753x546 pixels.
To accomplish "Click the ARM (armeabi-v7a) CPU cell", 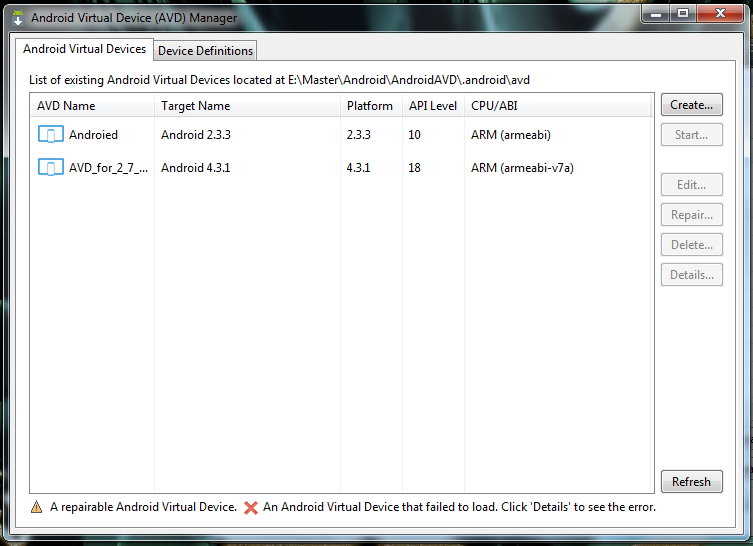I will click(522, 168).
